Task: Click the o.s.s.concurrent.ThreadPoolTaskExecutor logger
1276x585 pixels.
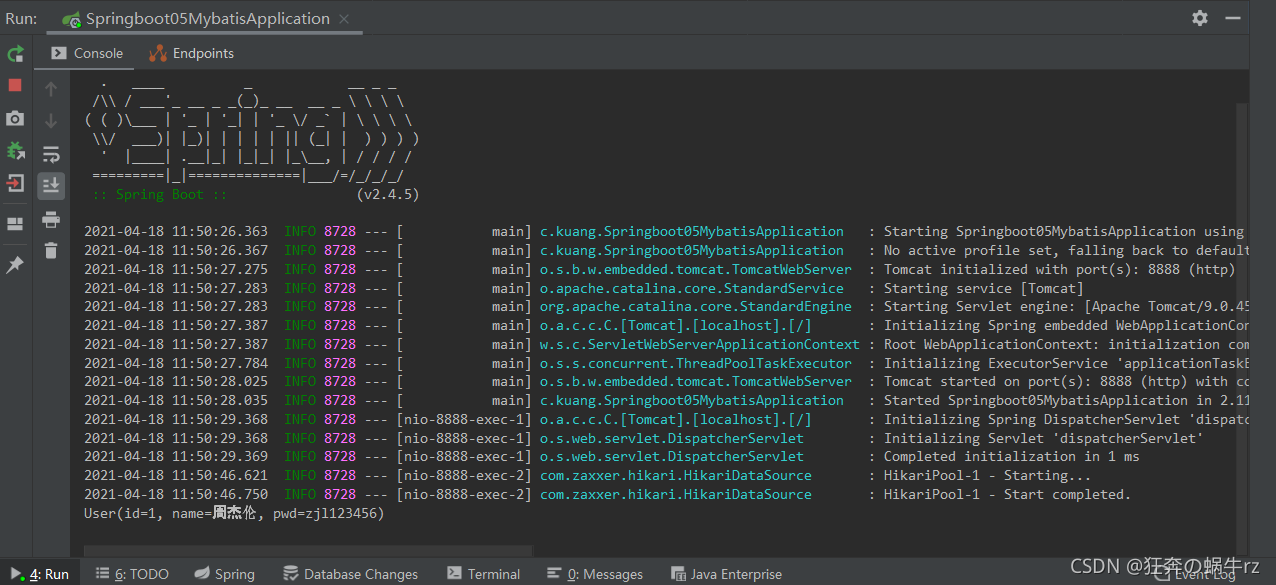Action: pos(696,363)
